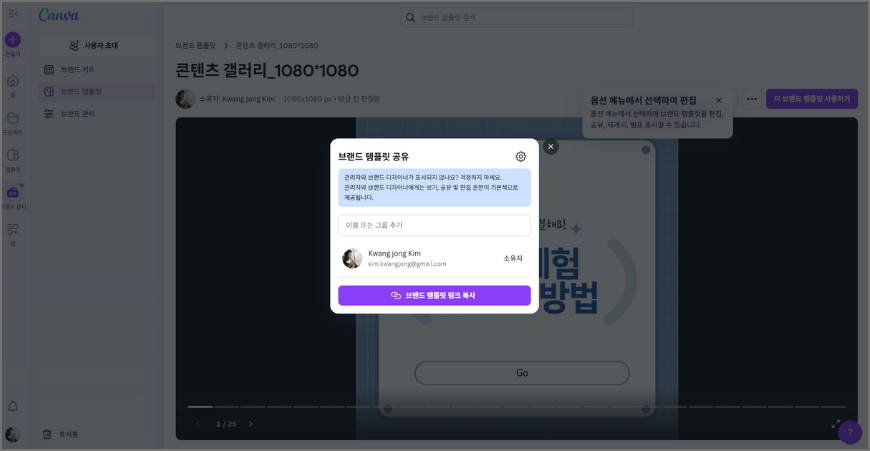Open the trash bin icon
This screenshot has width=870, height=451.
(47, 434)
